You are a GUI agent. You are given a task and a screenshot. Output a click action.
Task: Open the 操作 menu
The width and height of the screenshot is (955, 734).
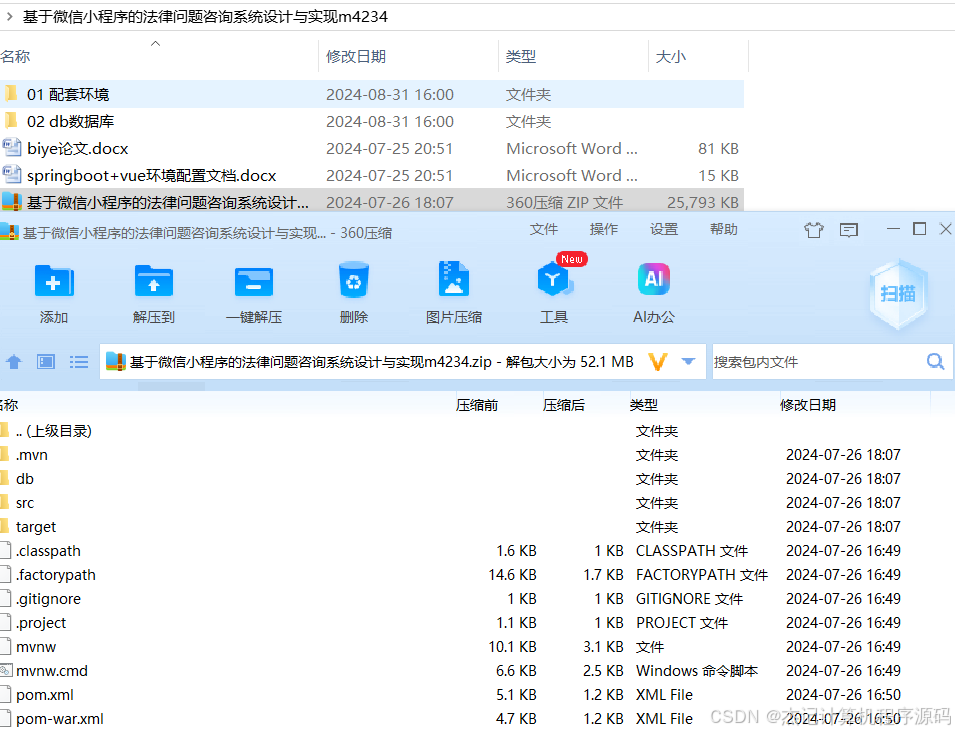click(x=604, y=229)
